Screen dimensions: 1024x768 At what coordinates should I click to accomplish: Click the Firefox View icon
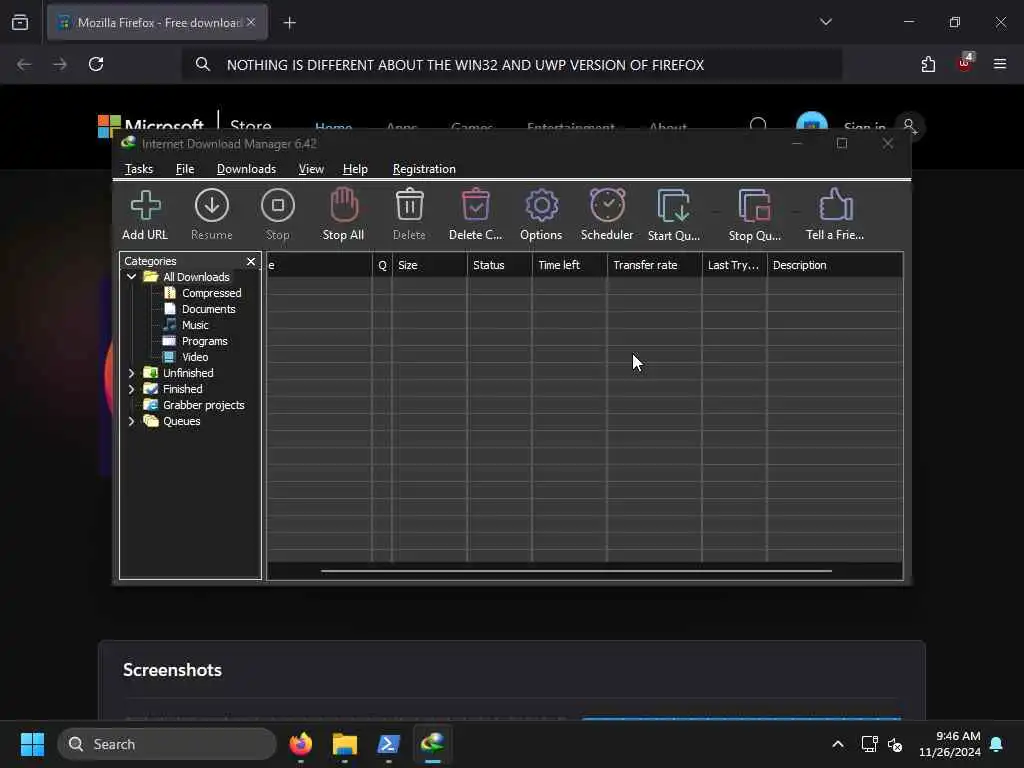tap(20, 22)
